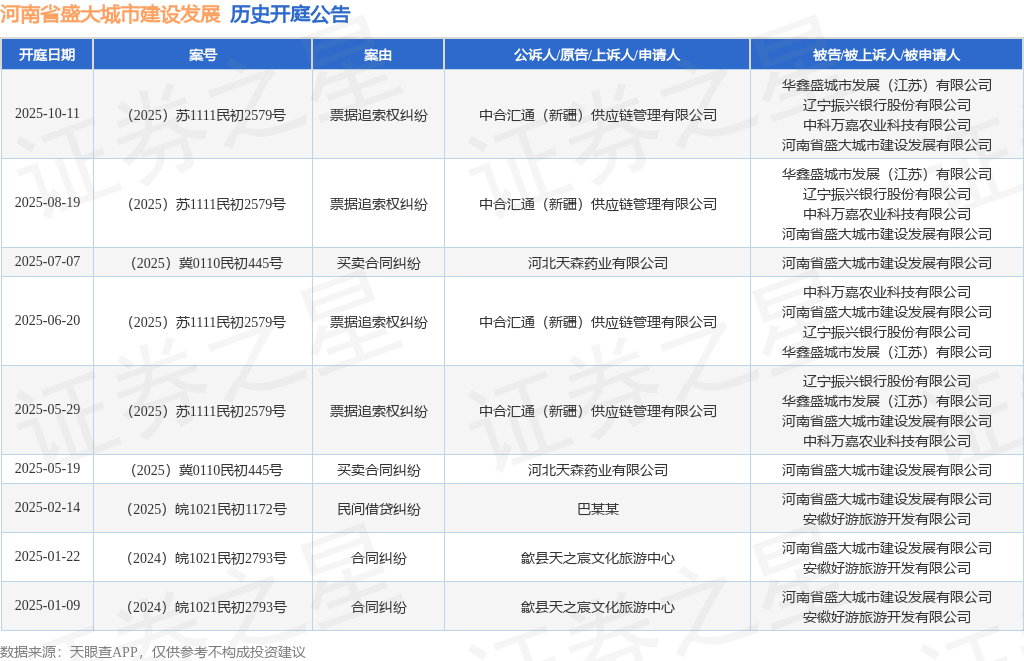Click 辽宁振兴银行股份有限公司 in 2025-10-11 row
1024x661 pixels.
point(887,105)
